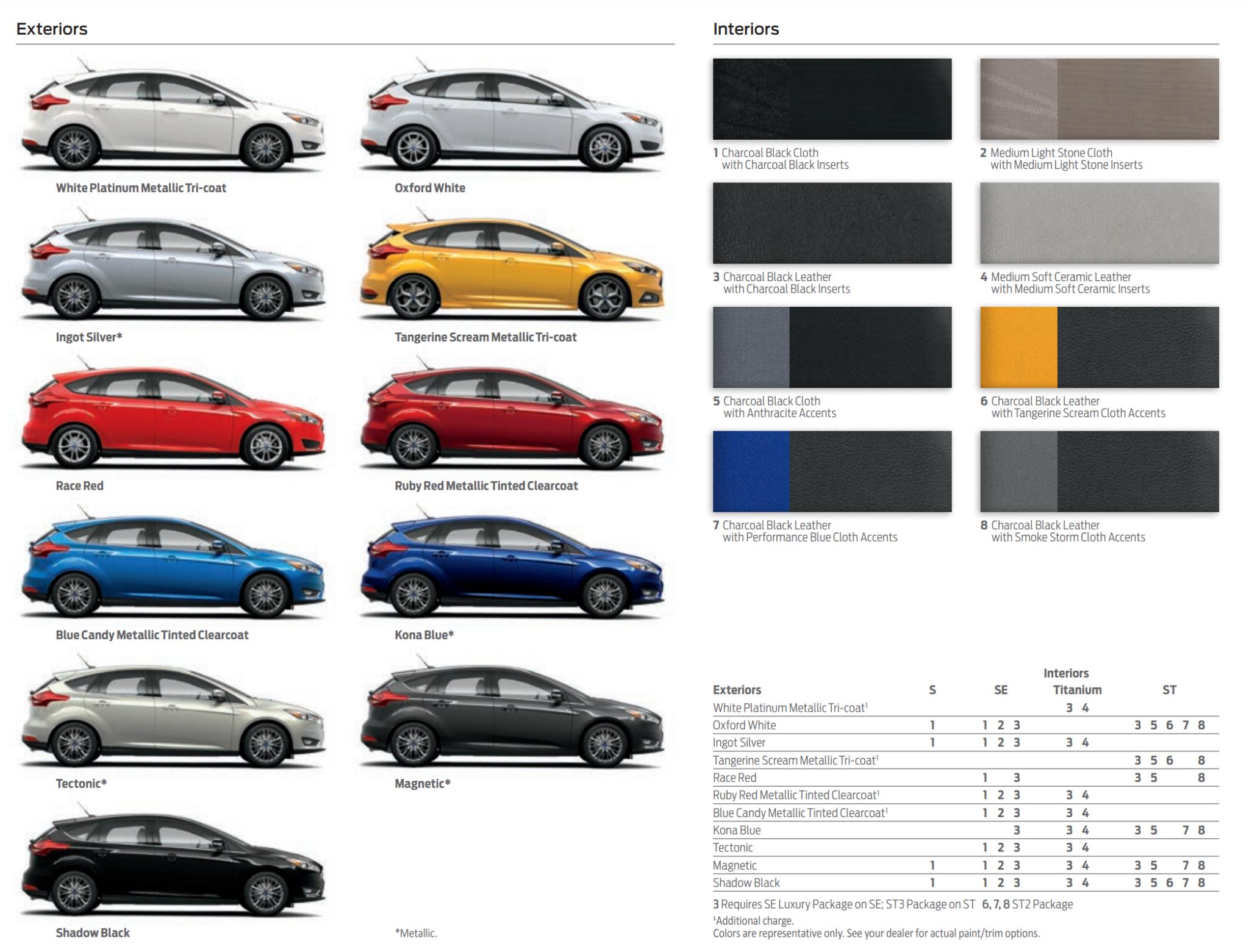The image size is (1249, 952).
Task: Click the White Platinum Metallic Tri-coat car image
Action: click(x=173, y=116)
